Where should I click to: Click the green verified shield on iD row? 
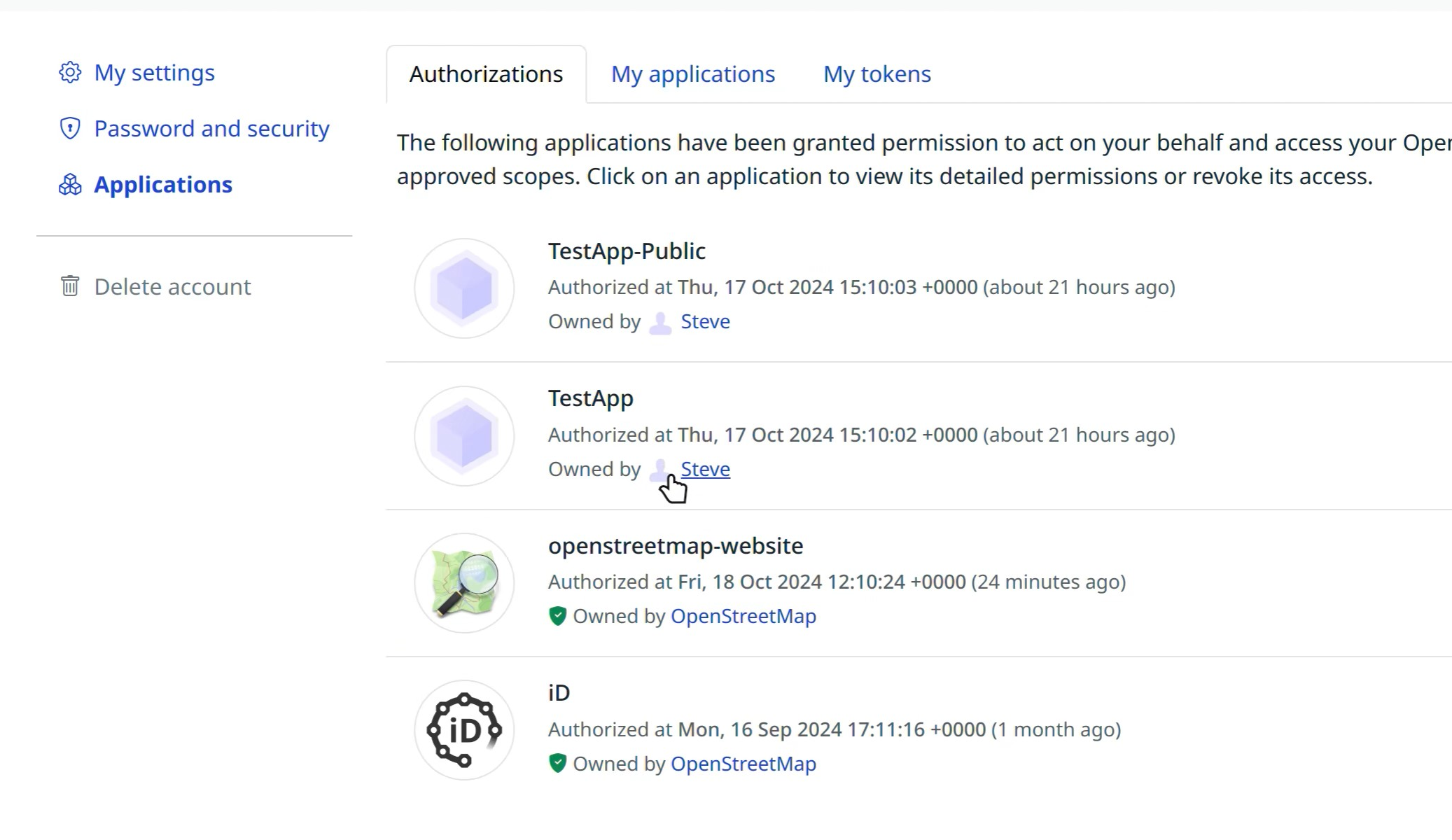click(x=557, y=763)
